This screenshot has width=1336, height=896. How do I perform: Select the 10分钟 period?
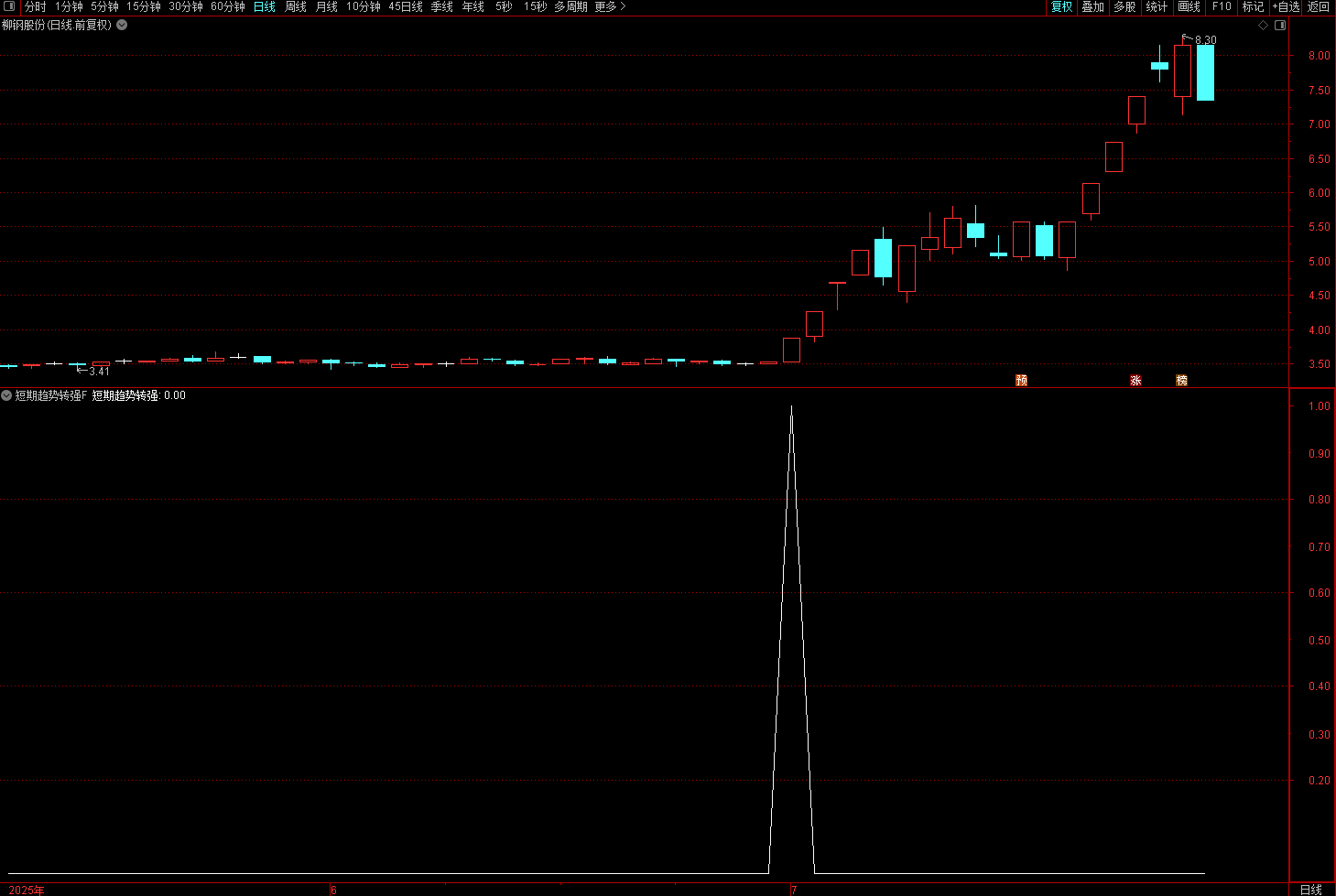pyautogui.click(x=364, y=6)
